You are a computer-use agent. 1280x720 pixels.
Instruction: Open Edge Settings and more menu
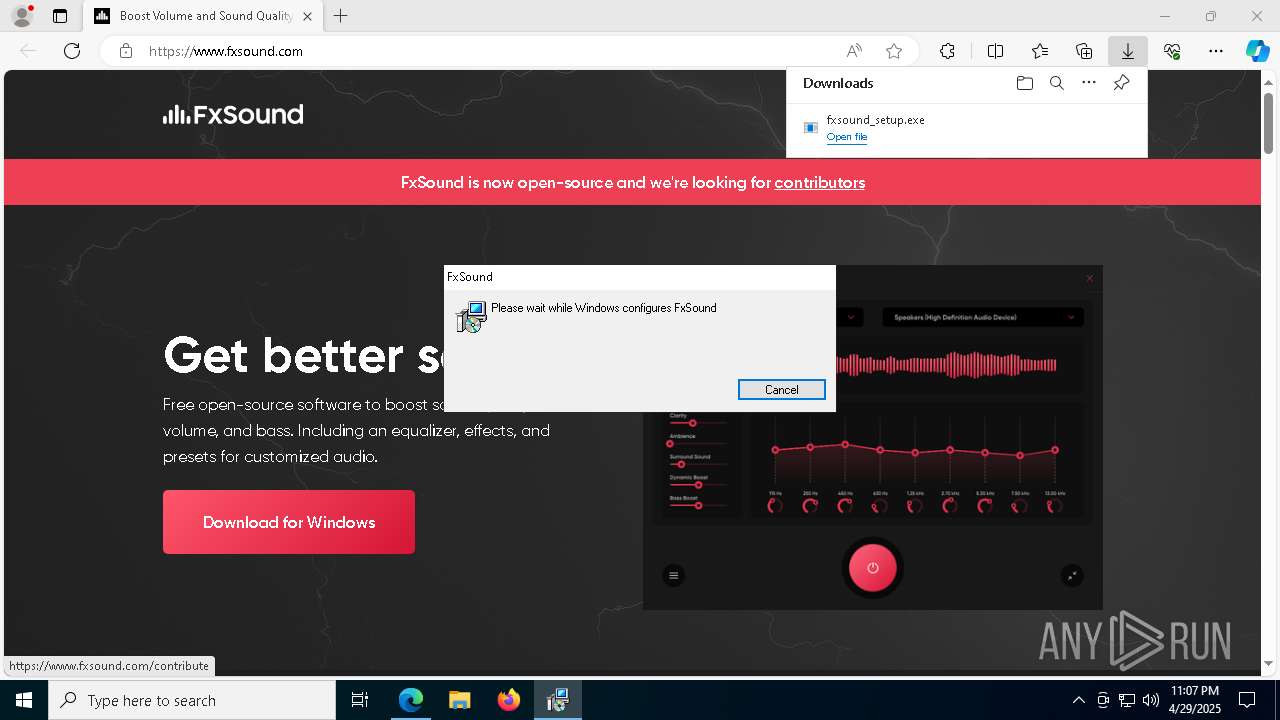pos(1216,51)
